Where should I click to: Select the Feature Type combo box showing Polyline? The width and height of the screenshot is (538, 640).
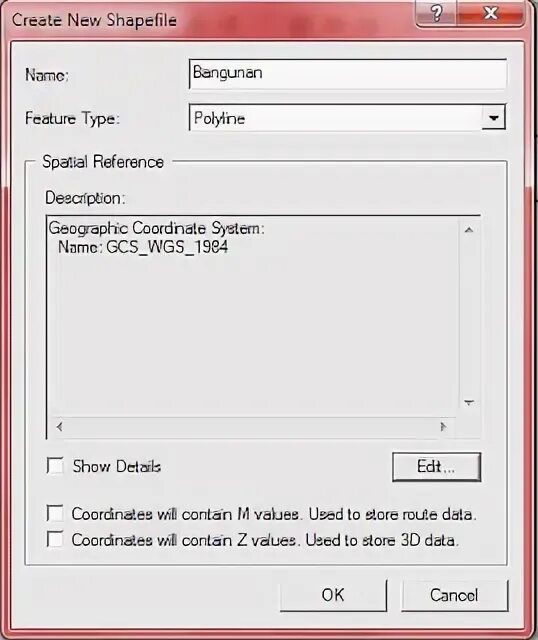pyautogui.click(x=347, y=118)
